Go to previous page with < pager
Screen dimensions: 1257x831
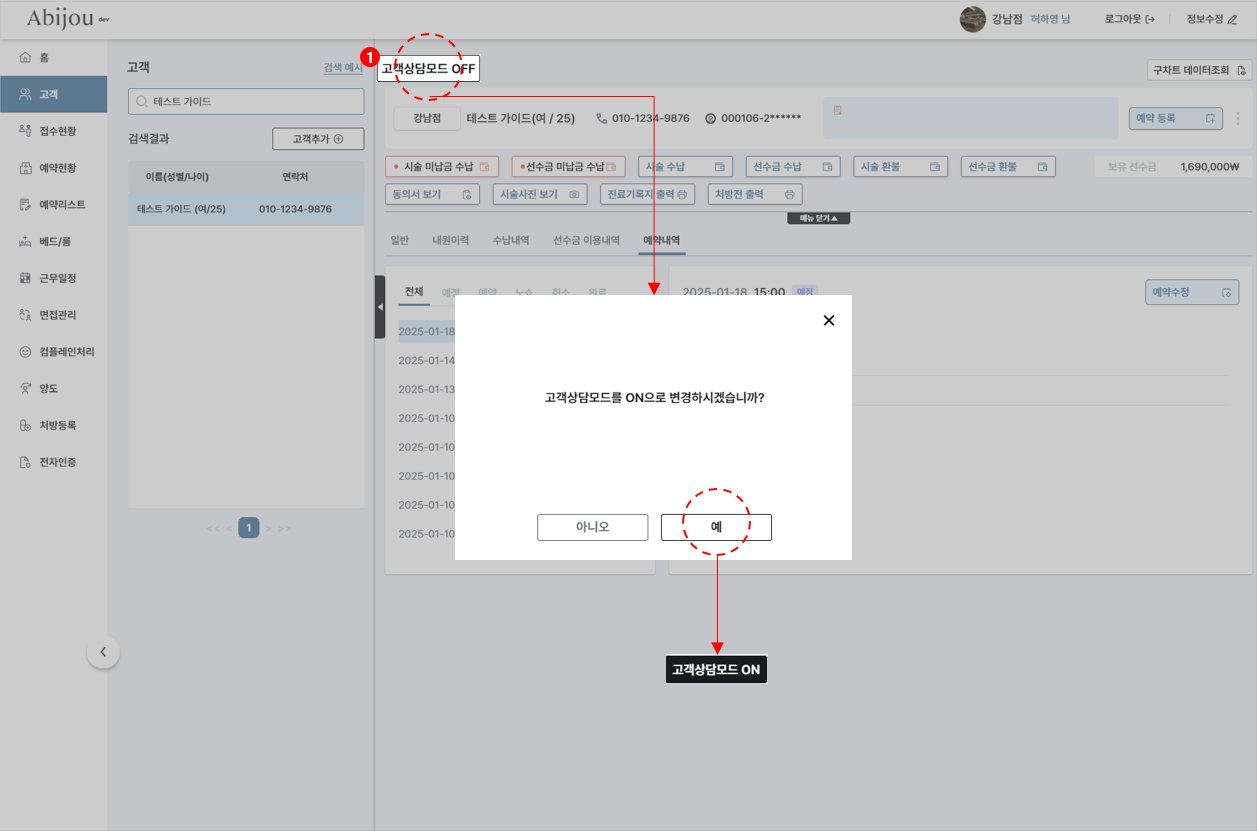pyautogui.click(x=229, y=528)
